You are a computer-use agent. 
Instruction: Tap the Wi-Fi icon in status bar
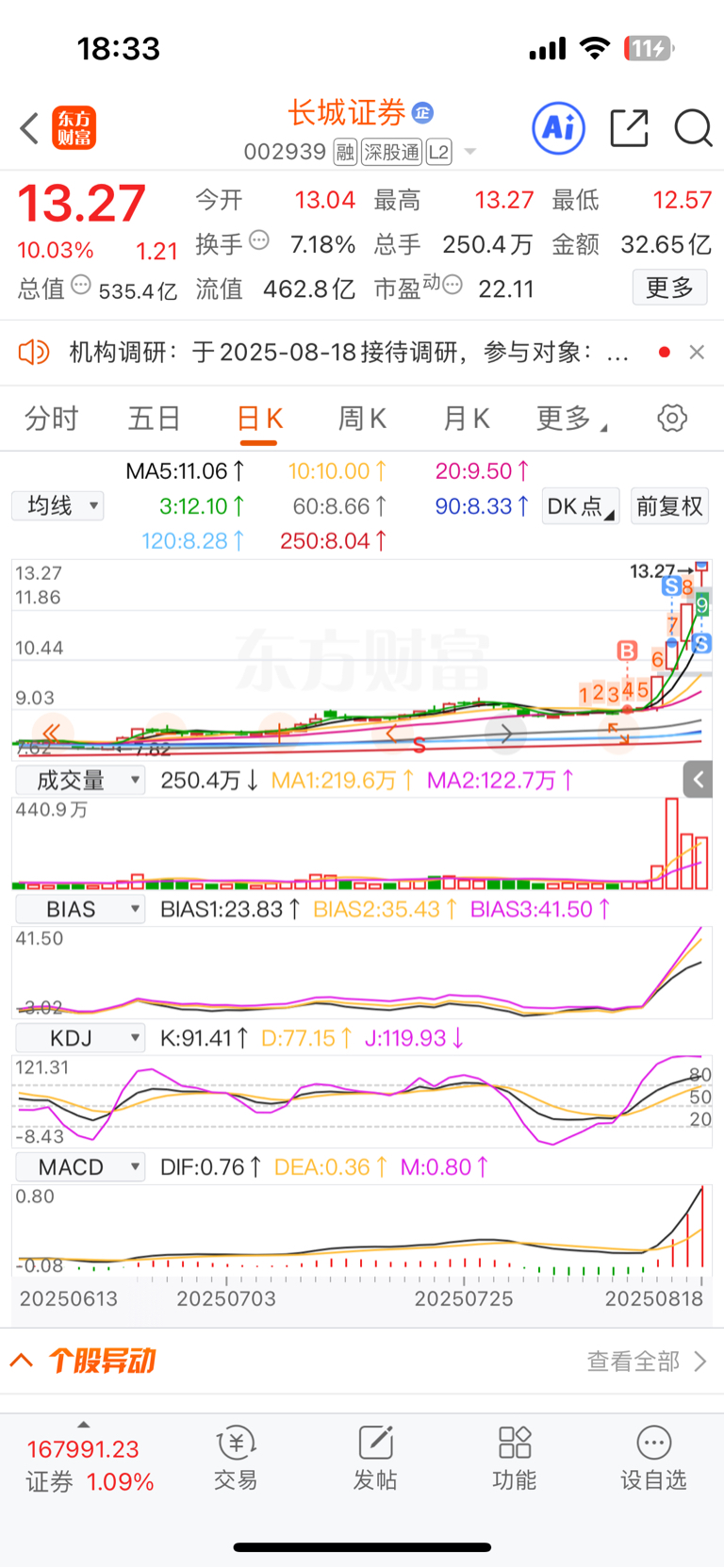click(594, 48)
